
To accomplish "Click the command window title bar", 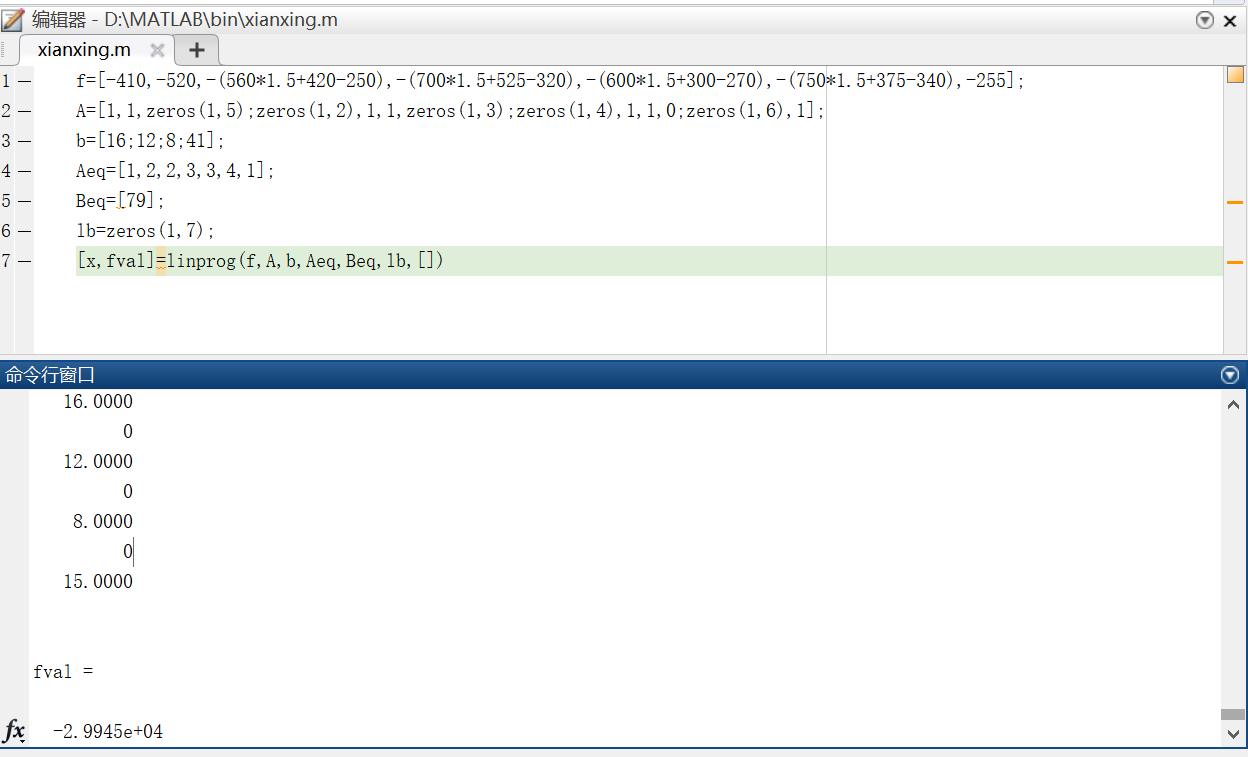I will 624,375.
